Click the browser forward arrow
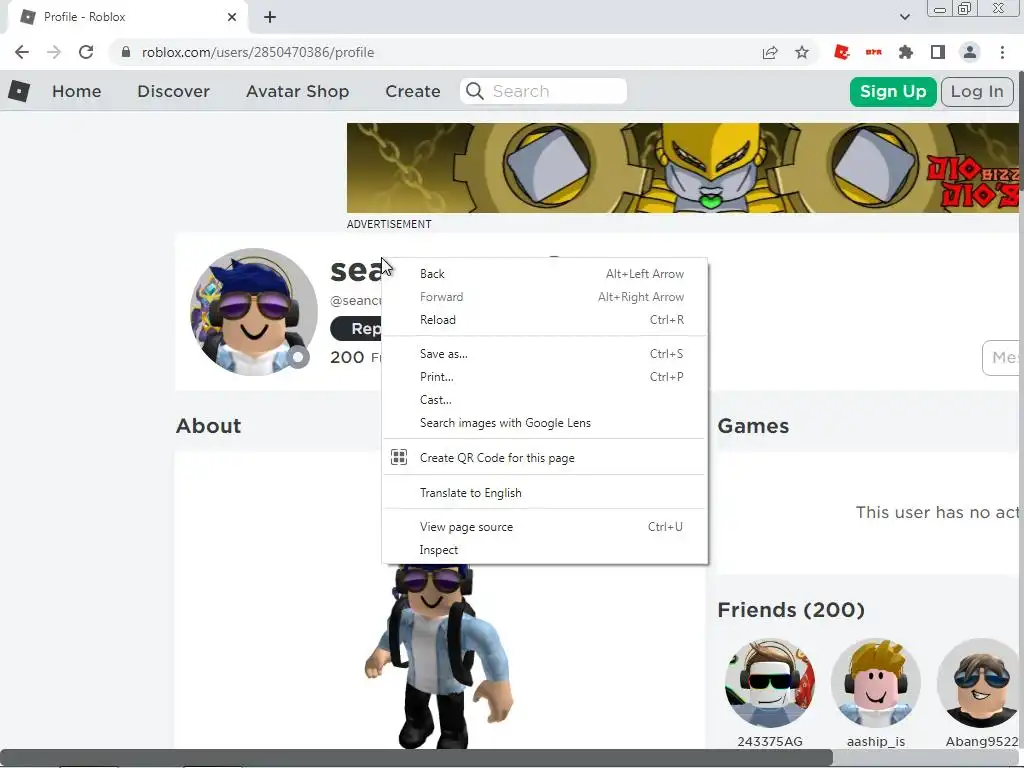The width and height of the screenshot is (1024, 768). [54, 52]
